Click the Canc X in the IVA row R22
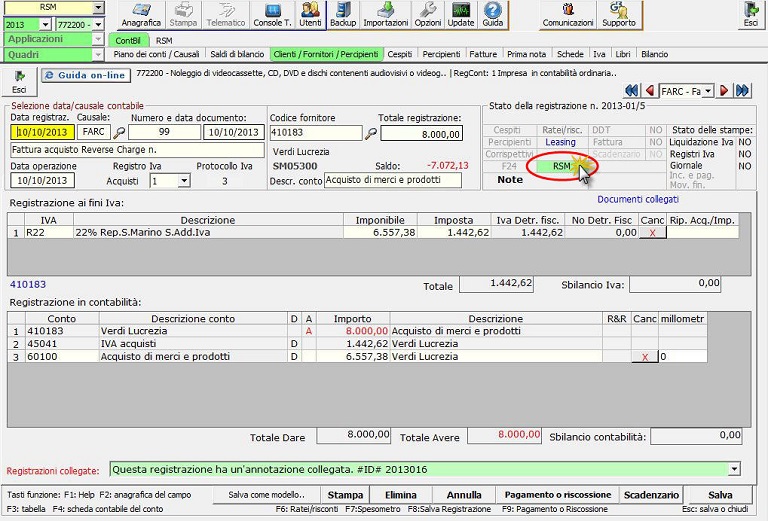This screenshot has width=768, height=521. pyautogui.click(x=652, y=233)
